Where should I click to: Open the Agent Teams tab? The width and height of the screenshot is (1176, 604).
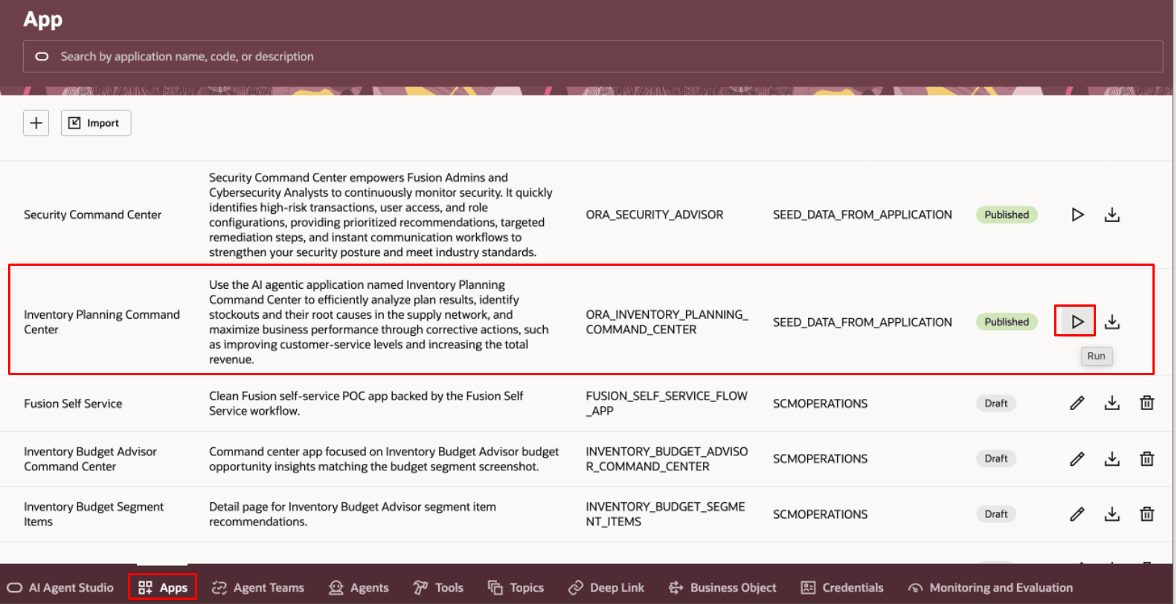[x=258, y=587]
